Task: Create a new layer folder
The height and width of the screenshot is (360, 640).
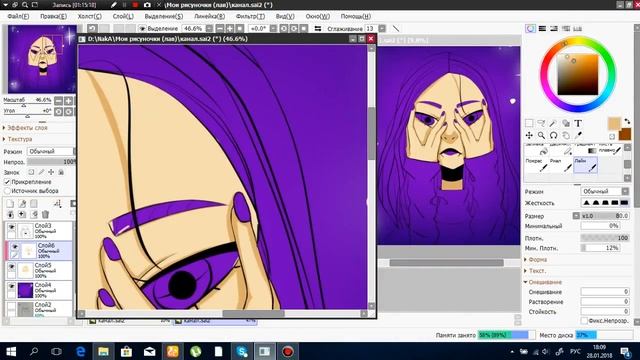Action: [x=34, y=203]
